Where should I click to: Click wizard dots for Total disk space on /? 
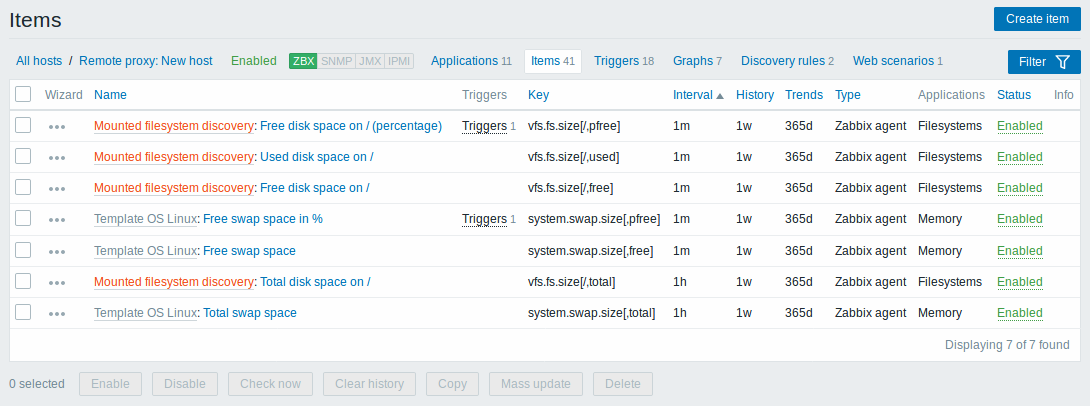pos(57,282)
